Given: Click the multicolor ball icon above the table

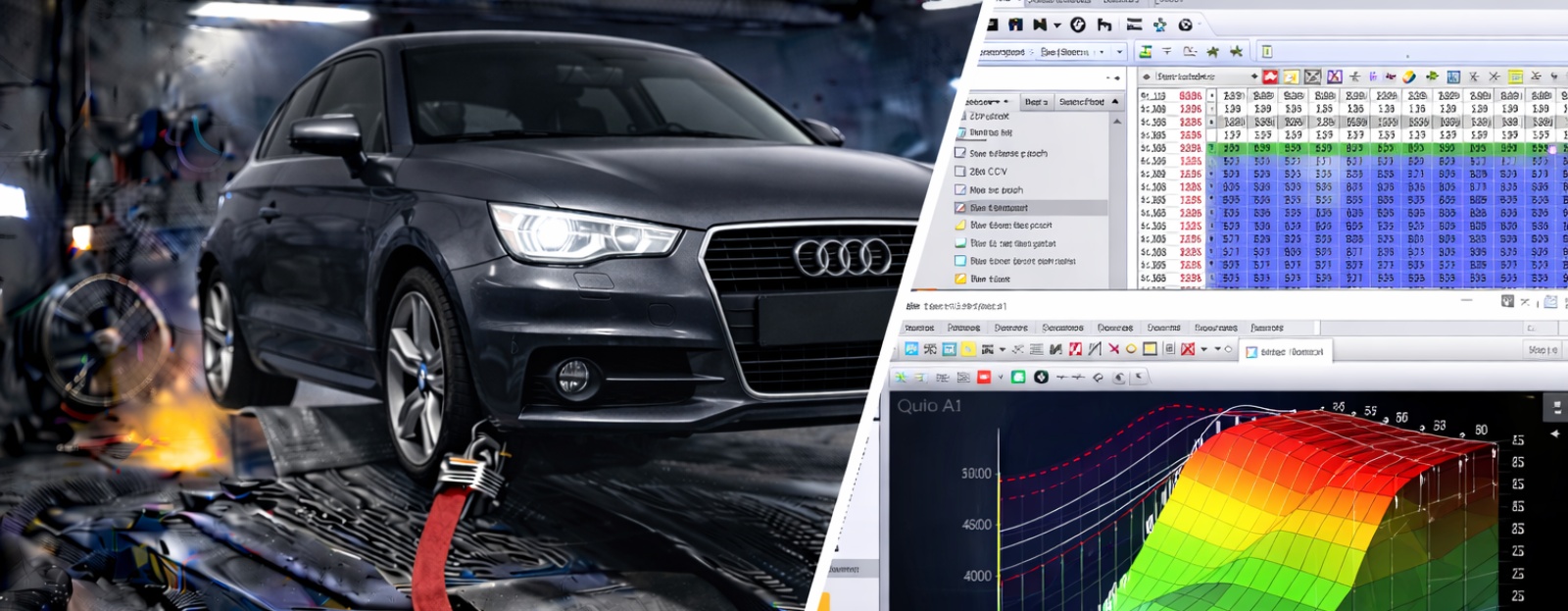Looking at the screenshot, I should tap(1409, 76).
